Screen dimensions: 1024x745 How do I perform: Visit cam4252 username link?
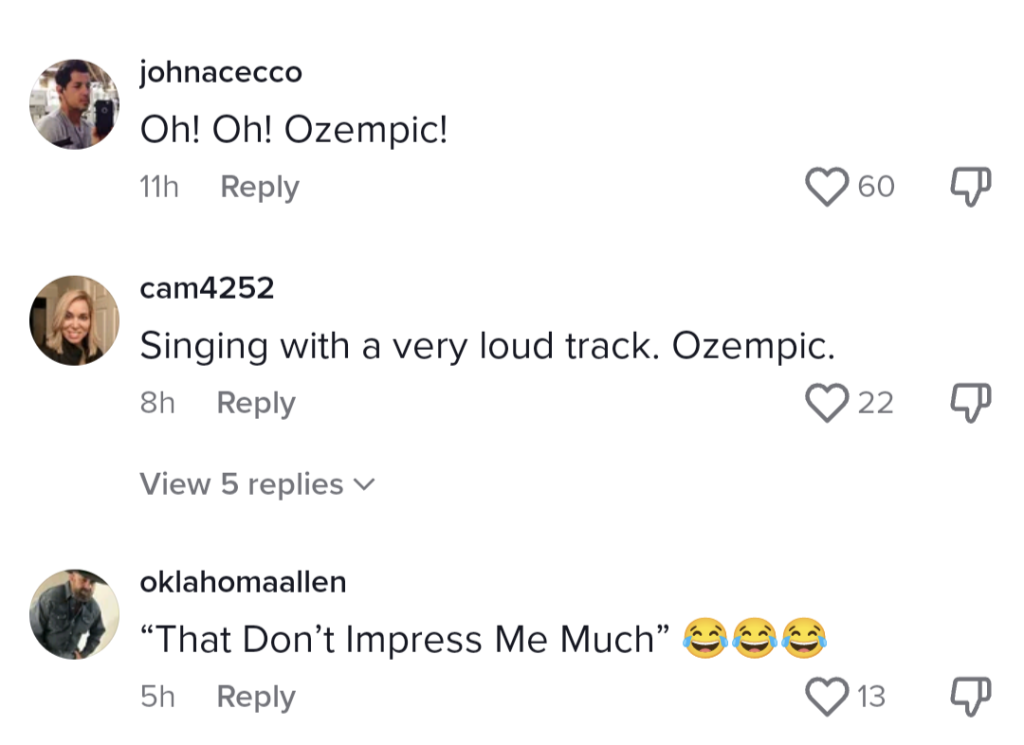point(206,289)
